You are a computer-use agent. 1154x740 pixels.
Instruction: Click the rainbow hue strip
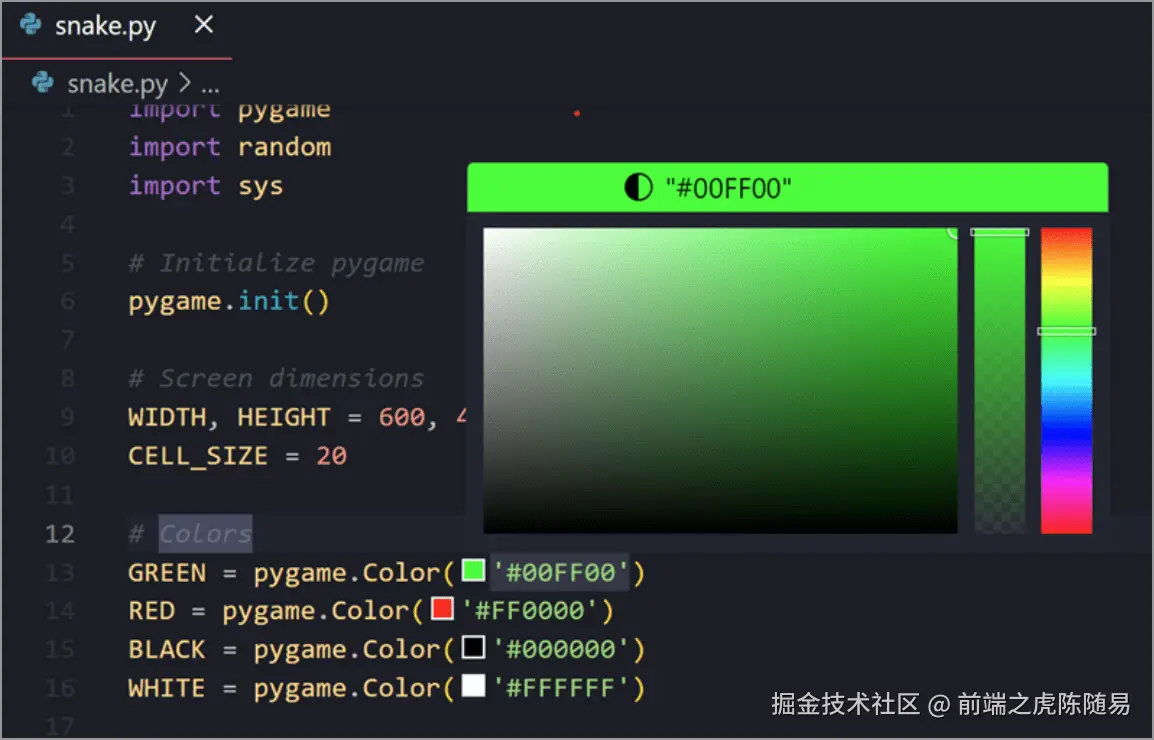click(x=1066, y=380)
